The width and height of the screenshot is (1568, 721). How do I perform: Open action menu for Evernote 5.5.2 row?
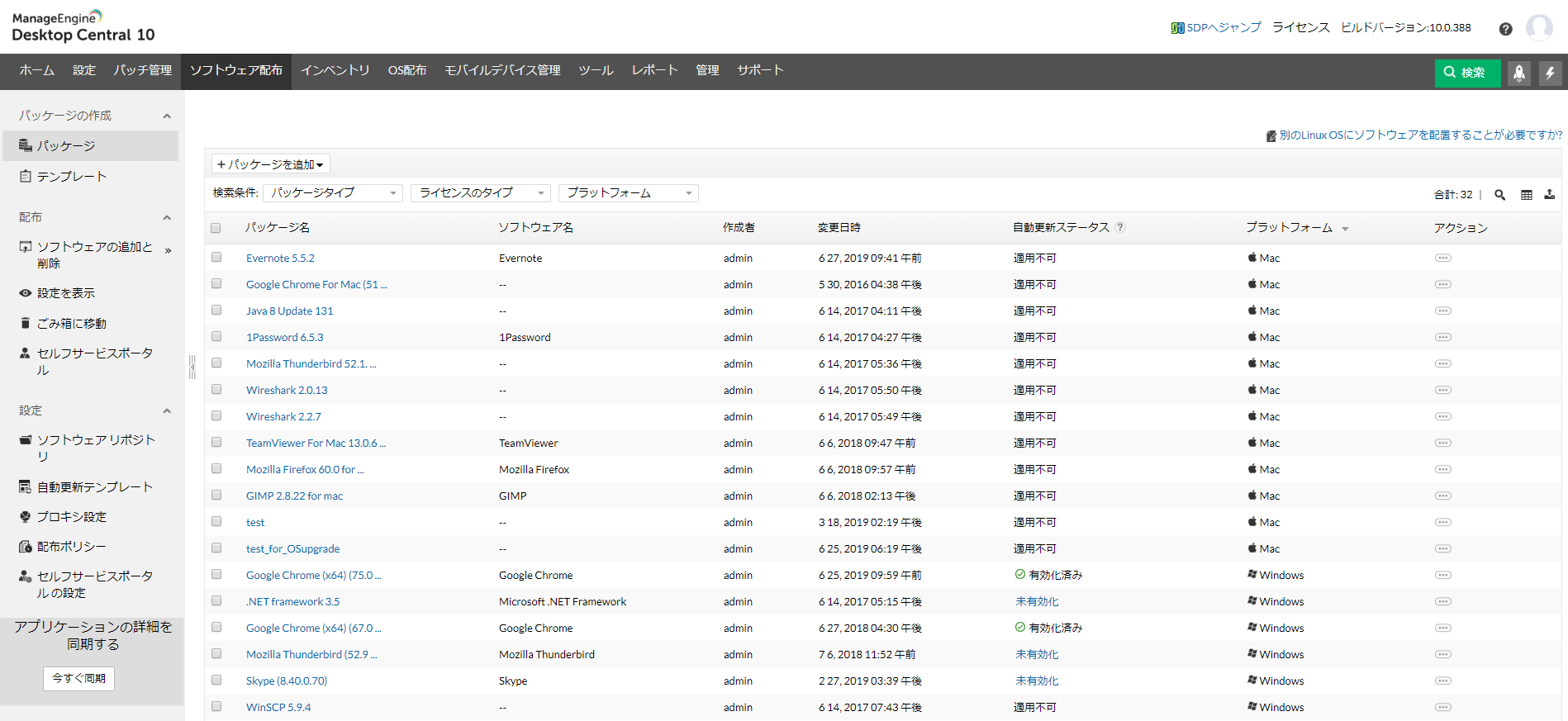(x=1442, y=259)
